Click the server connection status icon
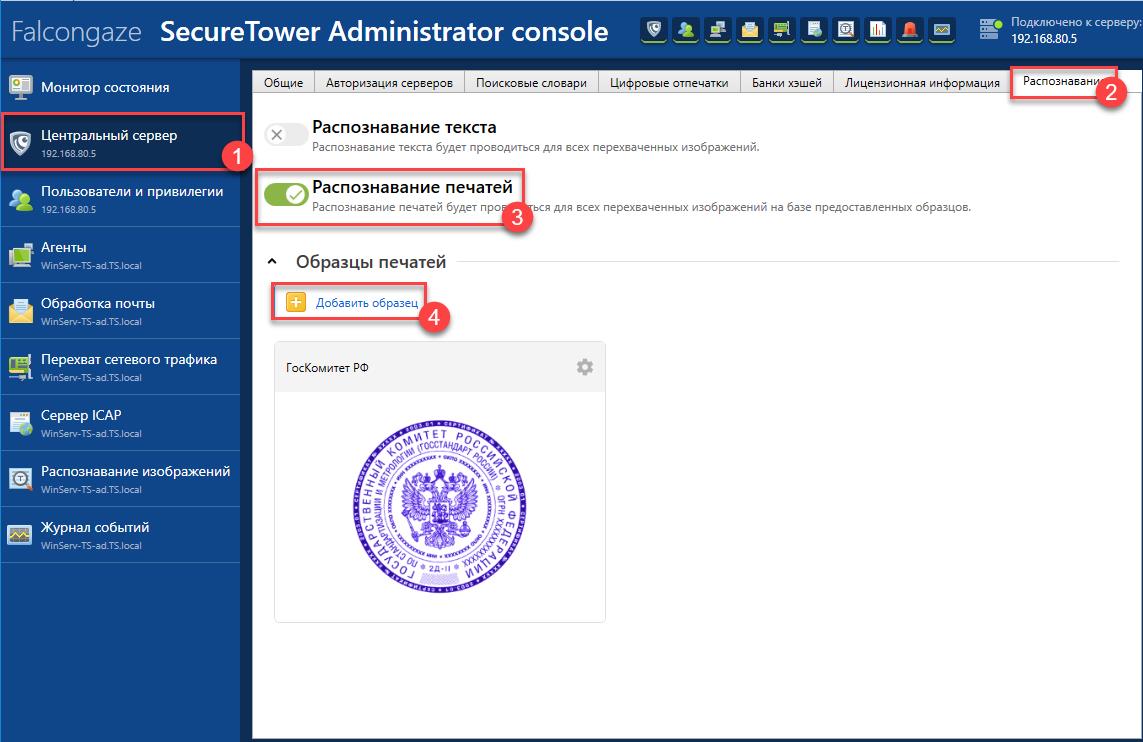Image resolution: width=1143 pixels, height=742 pixels. (x=990, y=29)
